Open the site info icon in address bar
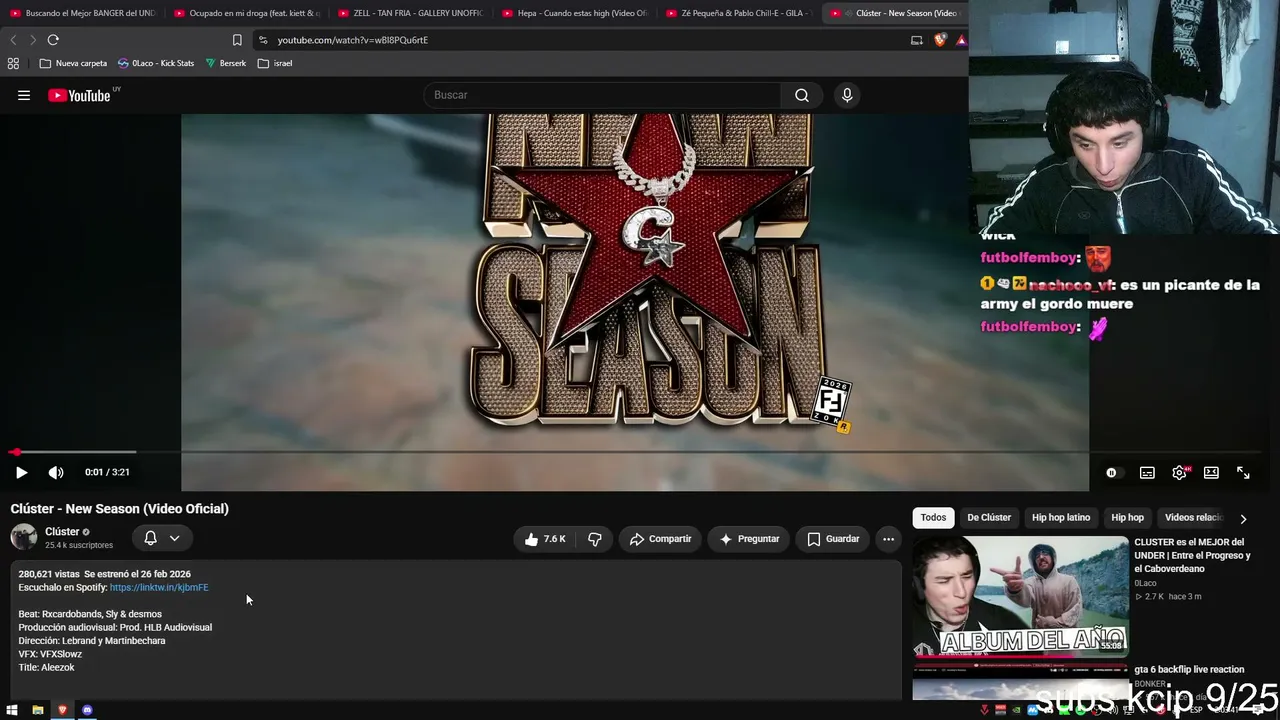 click(x=262, y=40)
